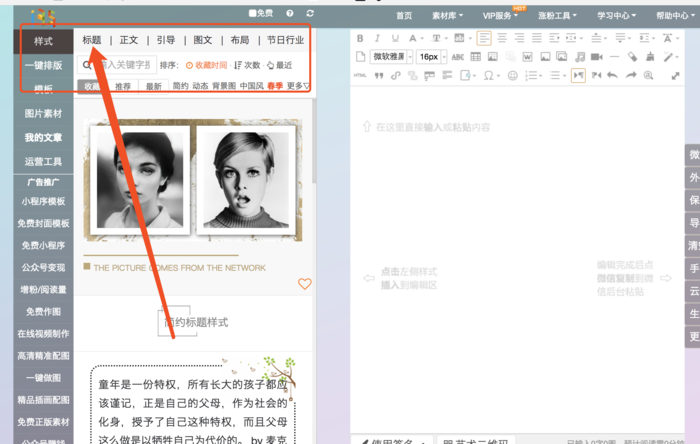Click the Word import icon
The width and height of the screenshot is (700, 444).
pyautogui.click(x=527, y=57)
